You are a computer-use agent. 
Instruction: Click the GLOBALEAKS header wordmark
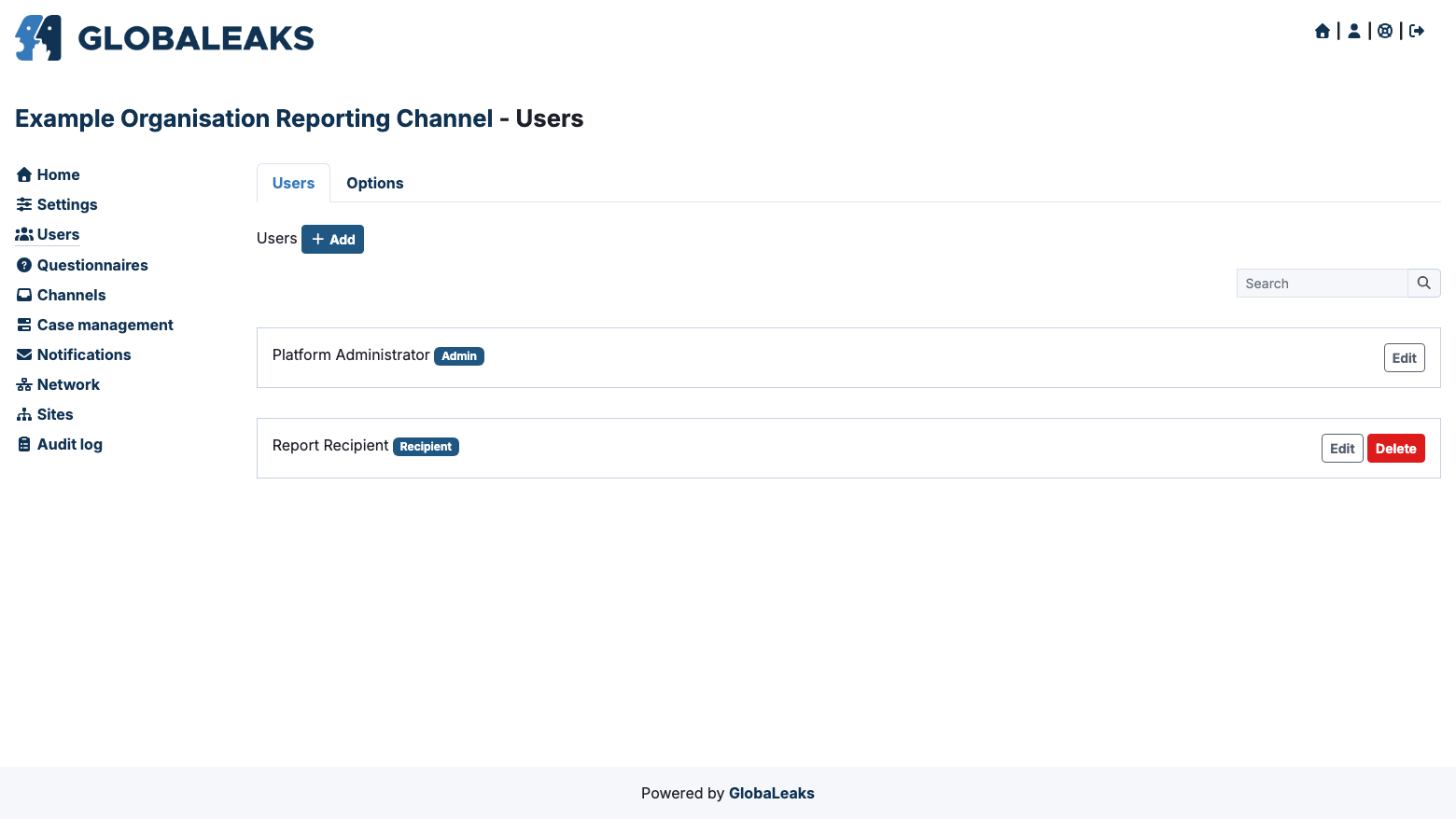pyautogui.click(x=196, y=38)
